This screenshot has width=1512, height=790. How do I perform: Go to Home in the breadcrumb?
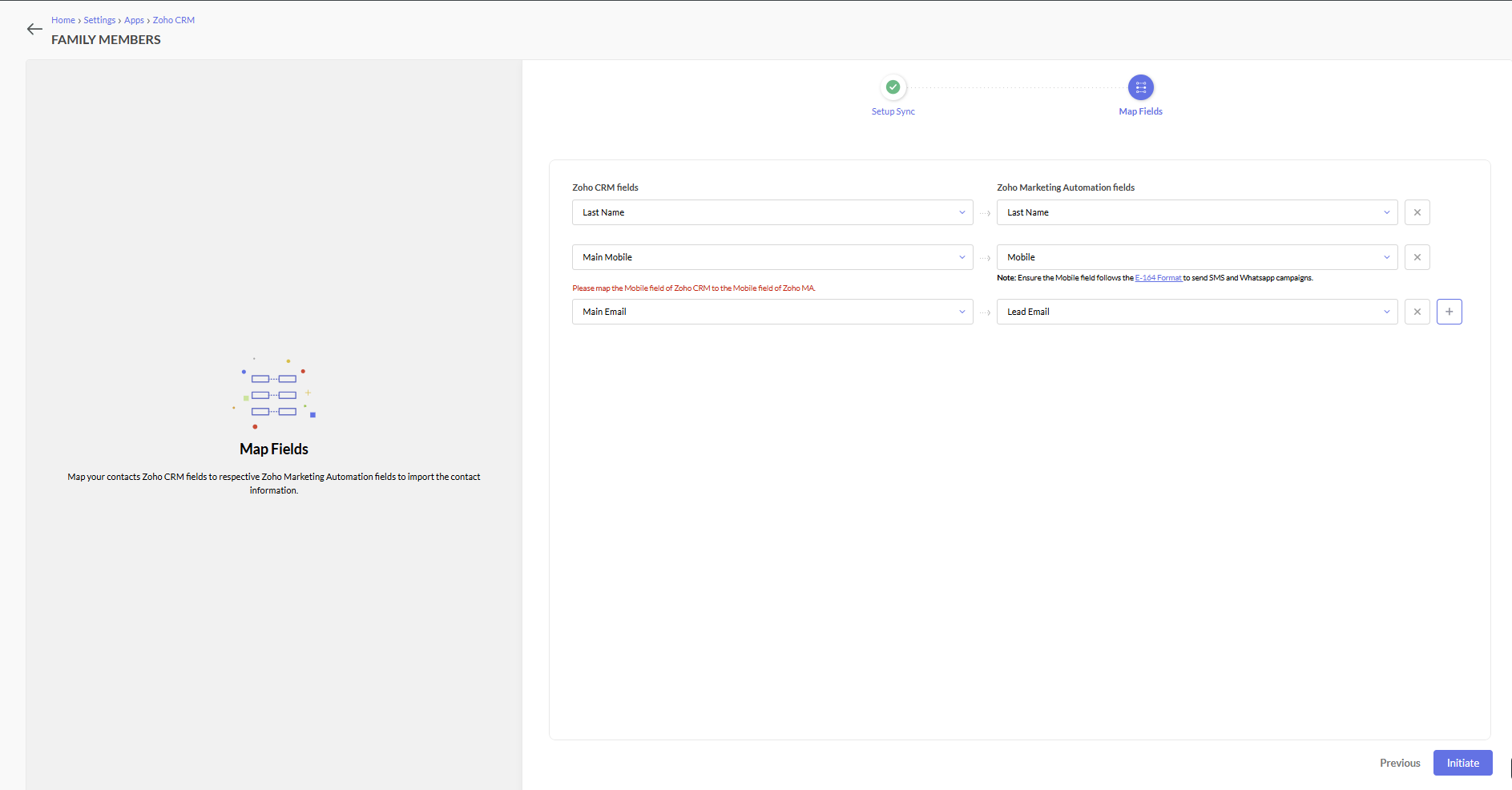tap(63, 20)
